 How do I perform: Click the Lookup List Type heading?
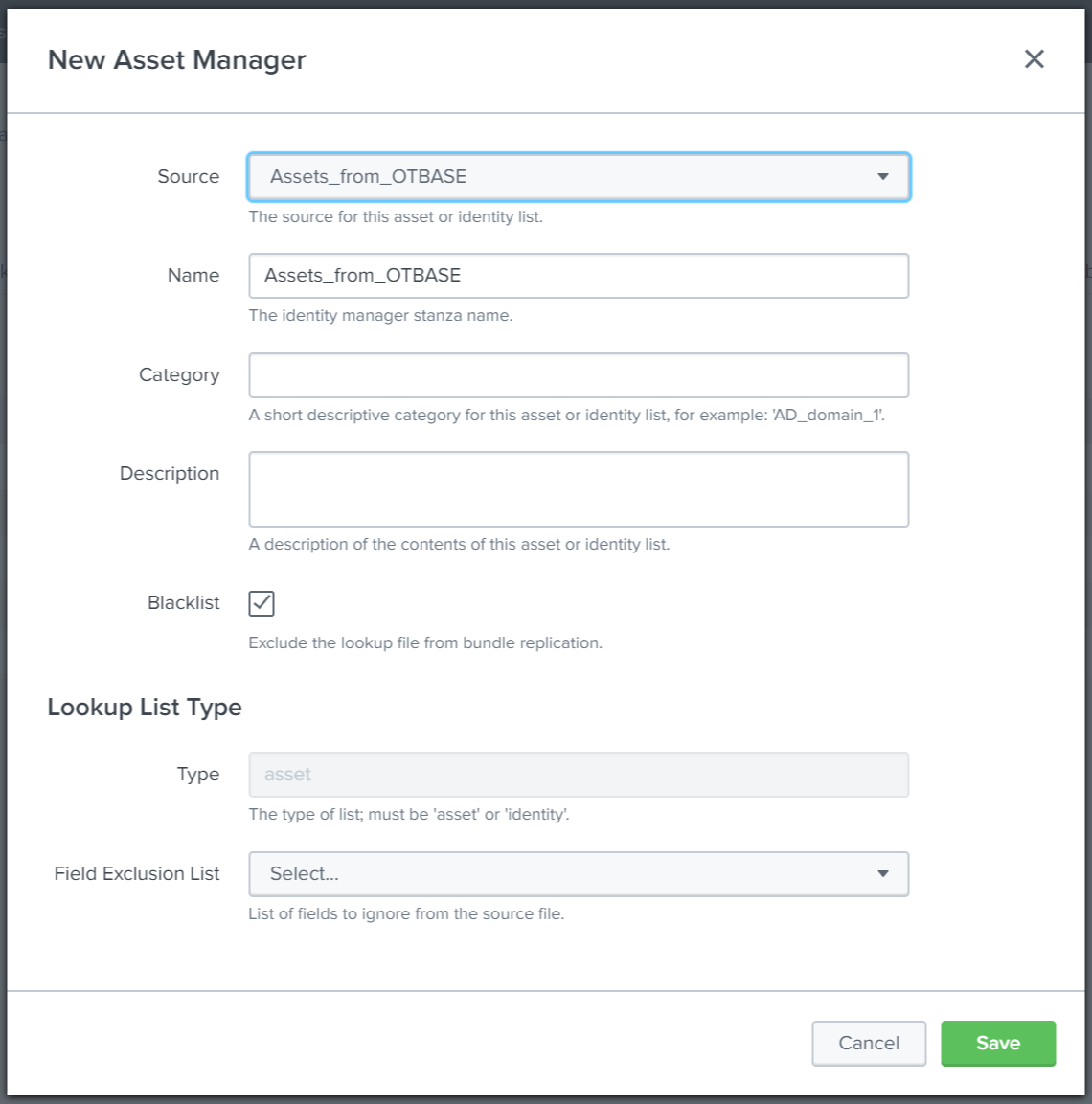(x=145, y=707)
